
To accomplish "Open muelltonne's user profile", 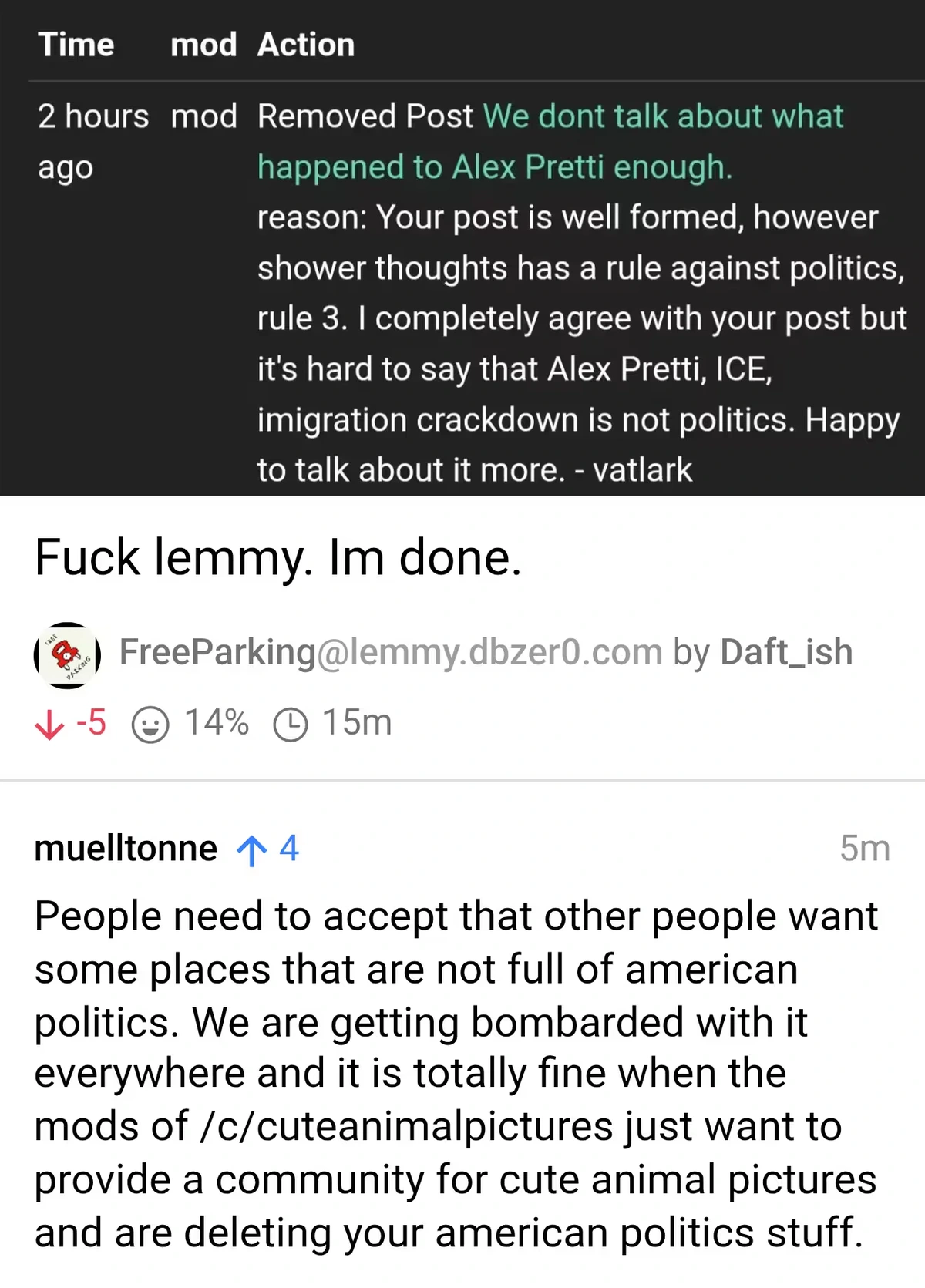I will tap(126, 849).
